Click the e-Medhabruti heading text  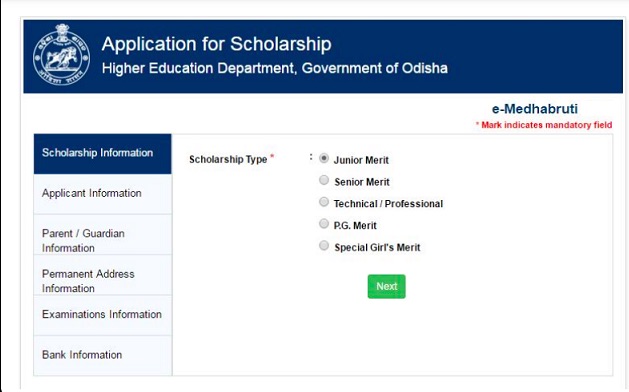point(535,109)
